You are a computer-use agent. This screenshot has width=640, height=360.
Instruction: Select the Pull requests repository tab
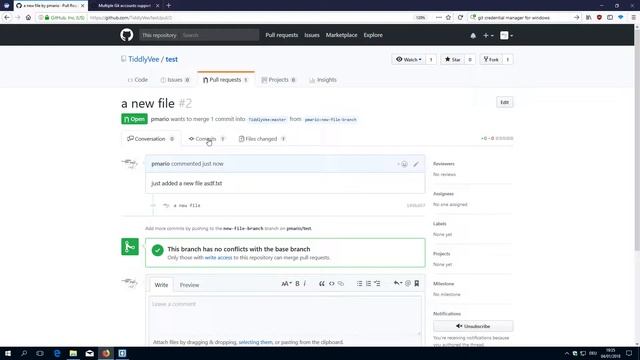click(225, 80)
